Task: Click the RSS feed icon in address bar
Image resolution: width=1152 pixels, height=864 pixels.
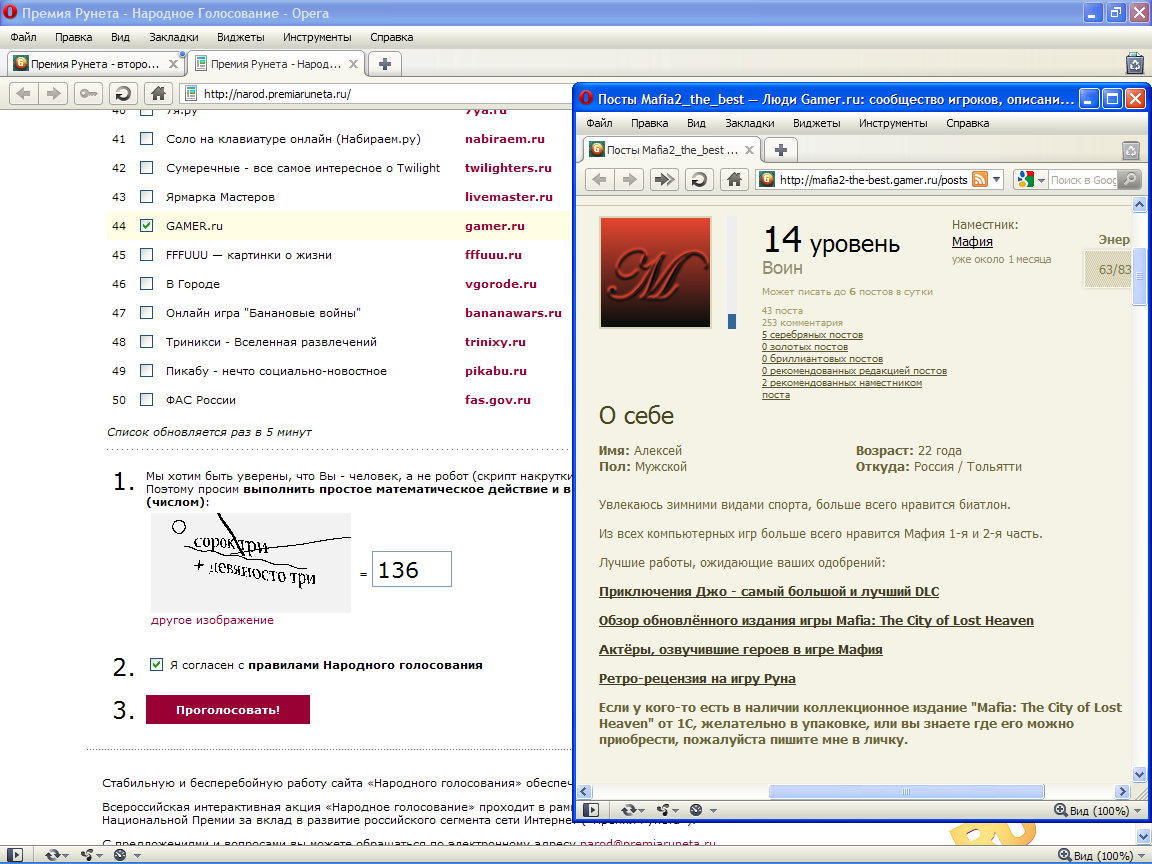Action: coord(980,179)
